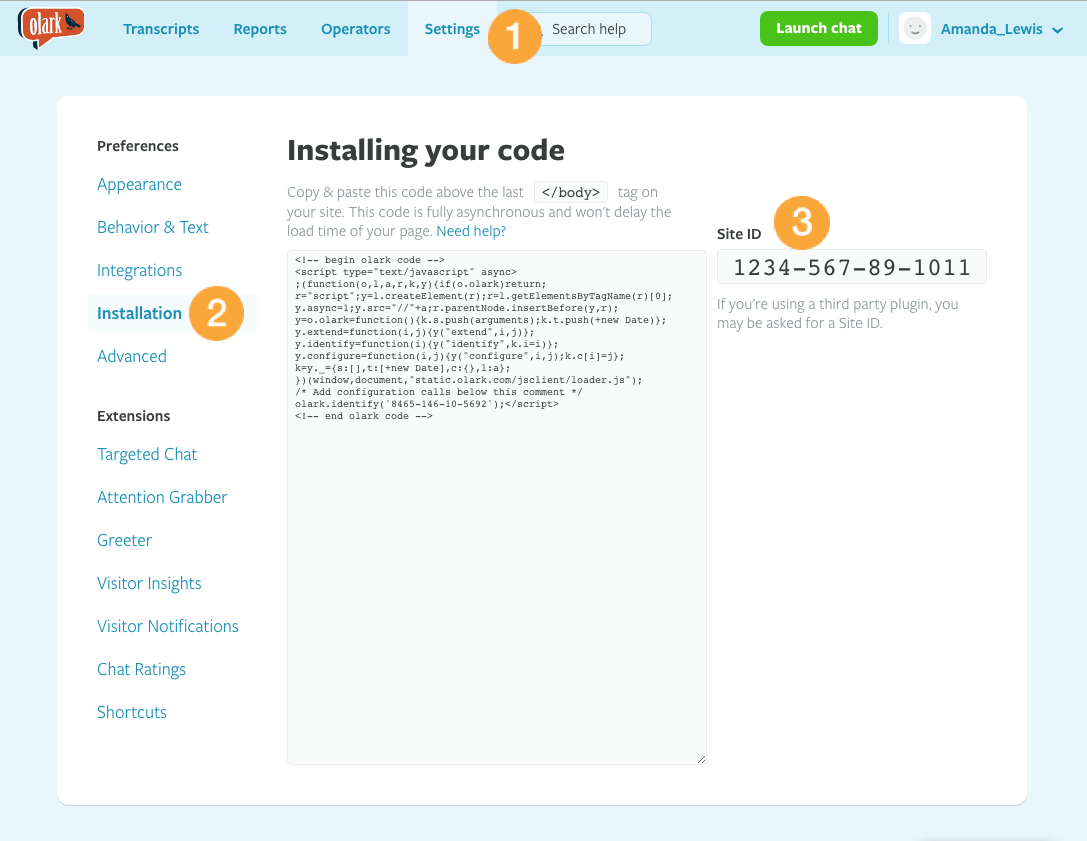Click the Amanda_Lewis username
Viewport: 1087px width, 841px height.
[x=991, y=29]
